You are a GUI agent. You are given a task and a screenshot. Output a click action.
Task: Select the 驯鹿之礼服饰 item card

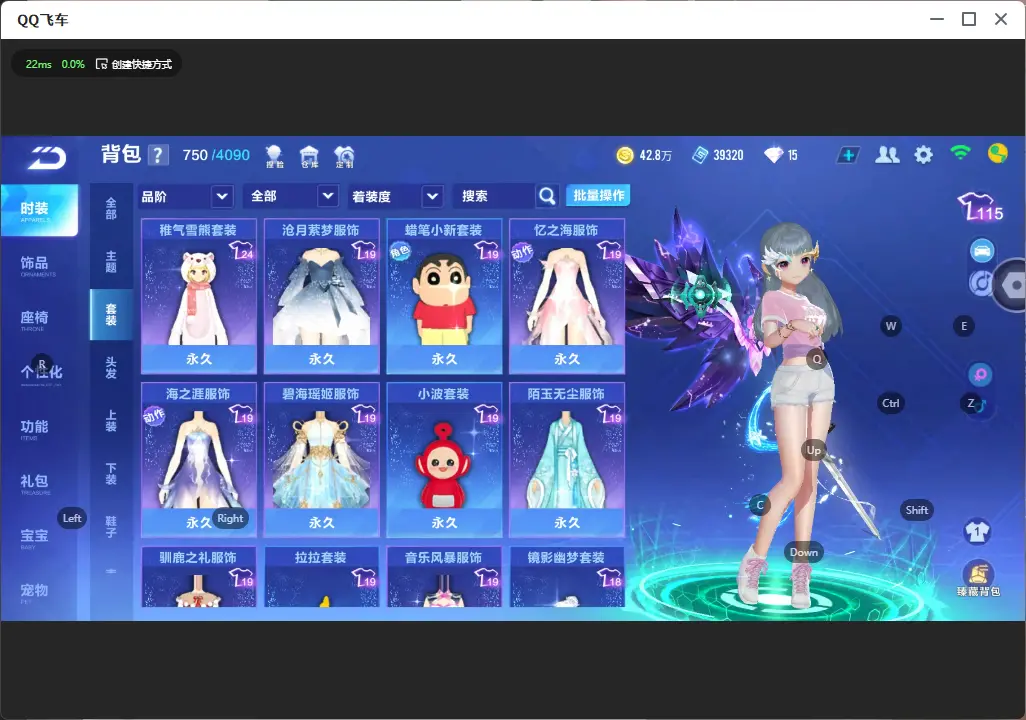click(199, 577)
